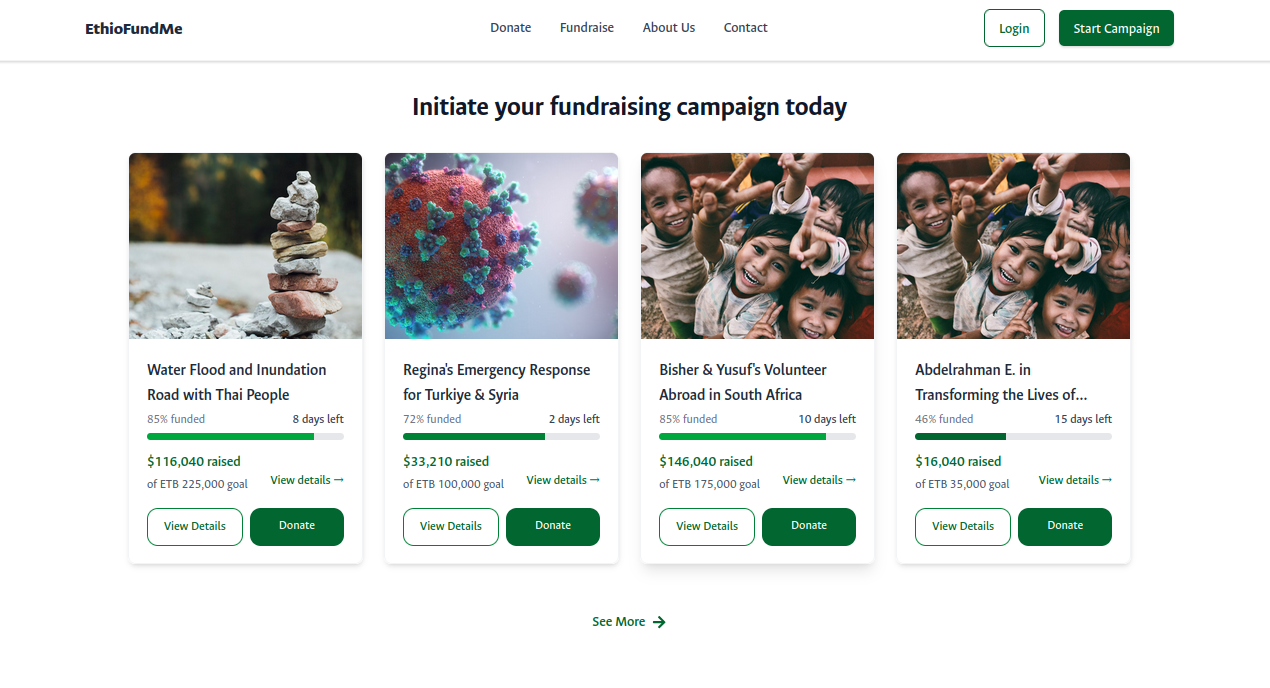This screenshot has width=1270, height=688.
Task: Click the Regina's Emergency Response title
Action: [497, 382]
